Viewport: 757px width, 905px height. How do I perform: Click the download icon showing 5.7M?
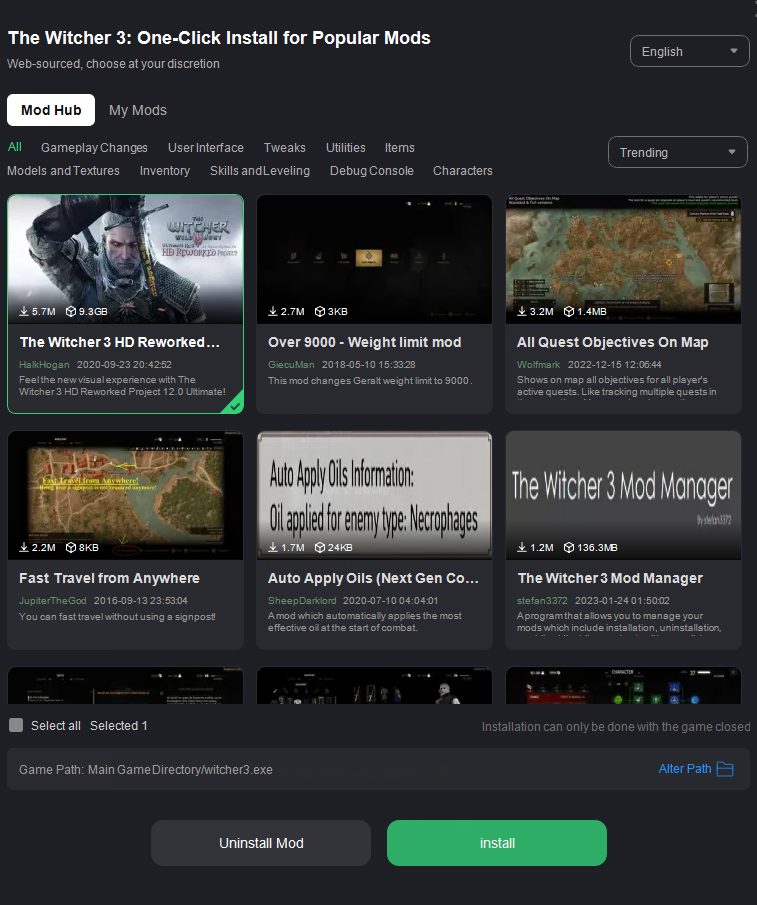(x=24, y=311)
